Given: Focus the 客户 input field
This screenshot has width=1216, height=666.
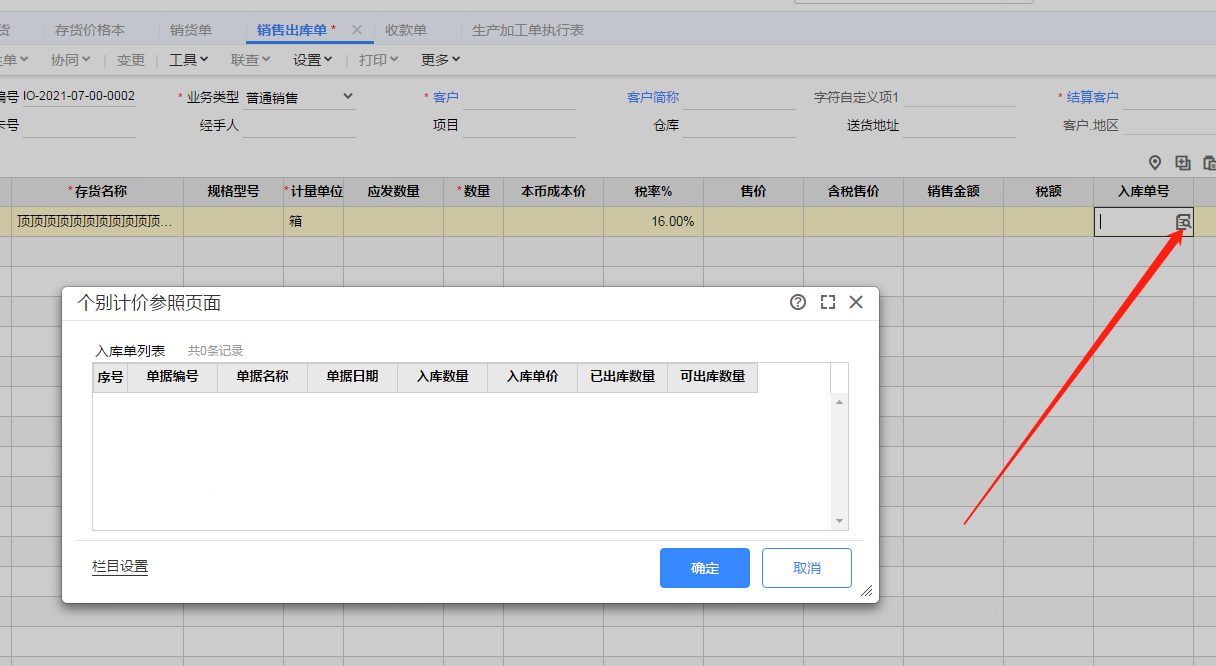Looking at the screenshot, I should [519, 98].
